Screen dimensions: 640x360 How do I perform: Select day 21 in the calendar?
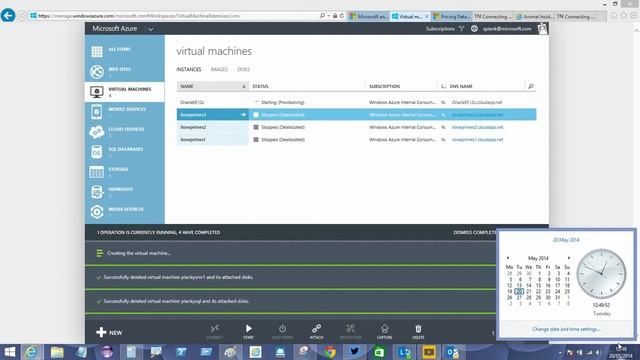[x=529, y=291]
